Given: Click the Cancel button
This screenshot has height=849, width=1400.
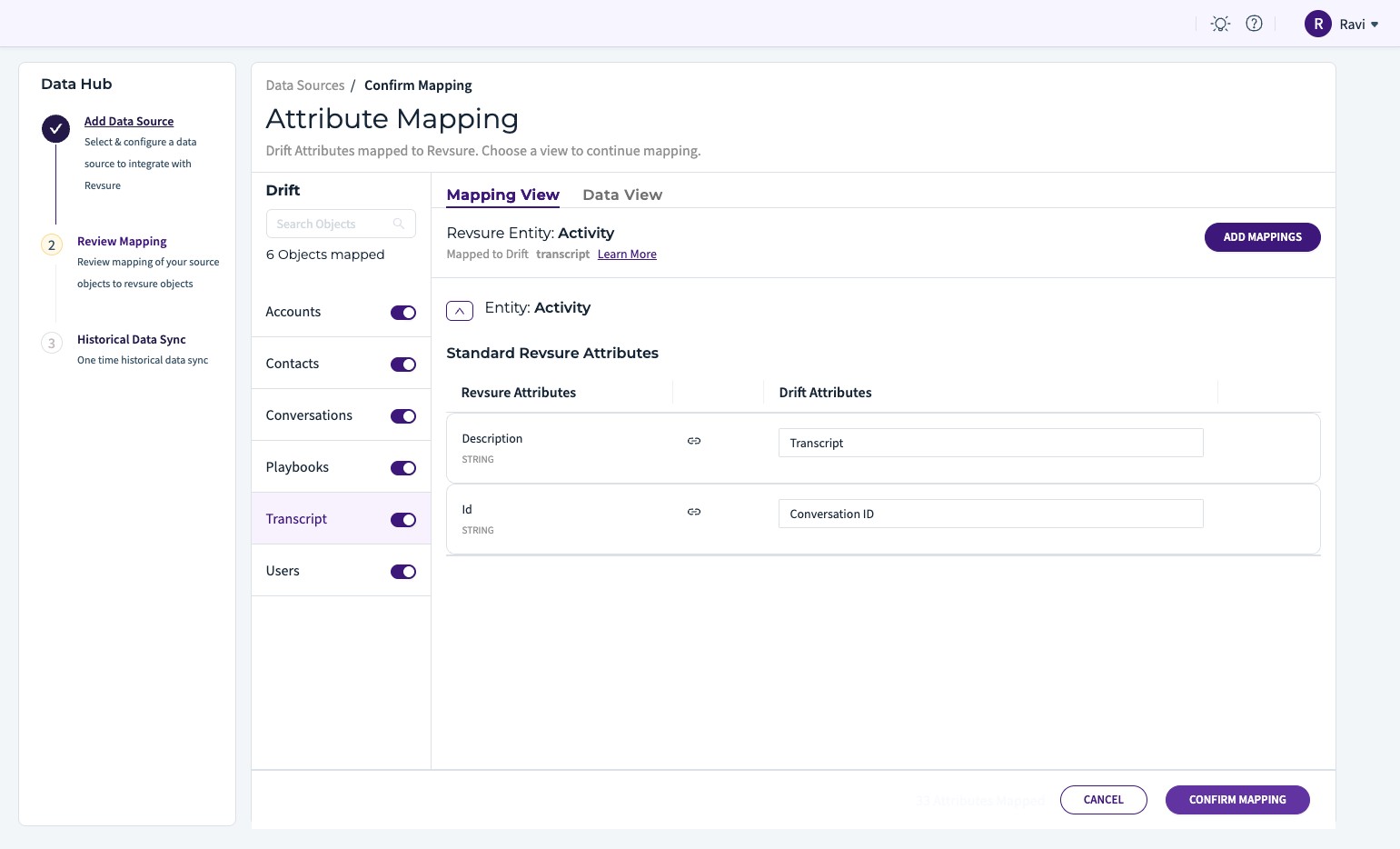Looking at the screenshot, I should coord(1103,800).
